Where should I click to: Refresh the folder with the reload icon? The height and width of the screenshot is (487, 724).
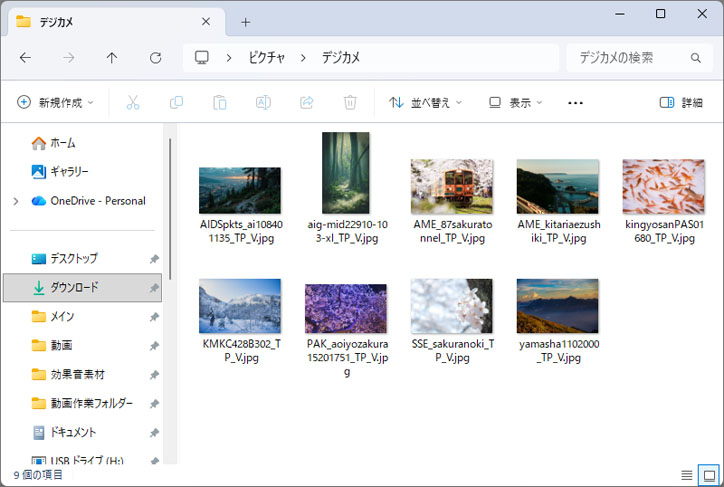click(155, 58)
